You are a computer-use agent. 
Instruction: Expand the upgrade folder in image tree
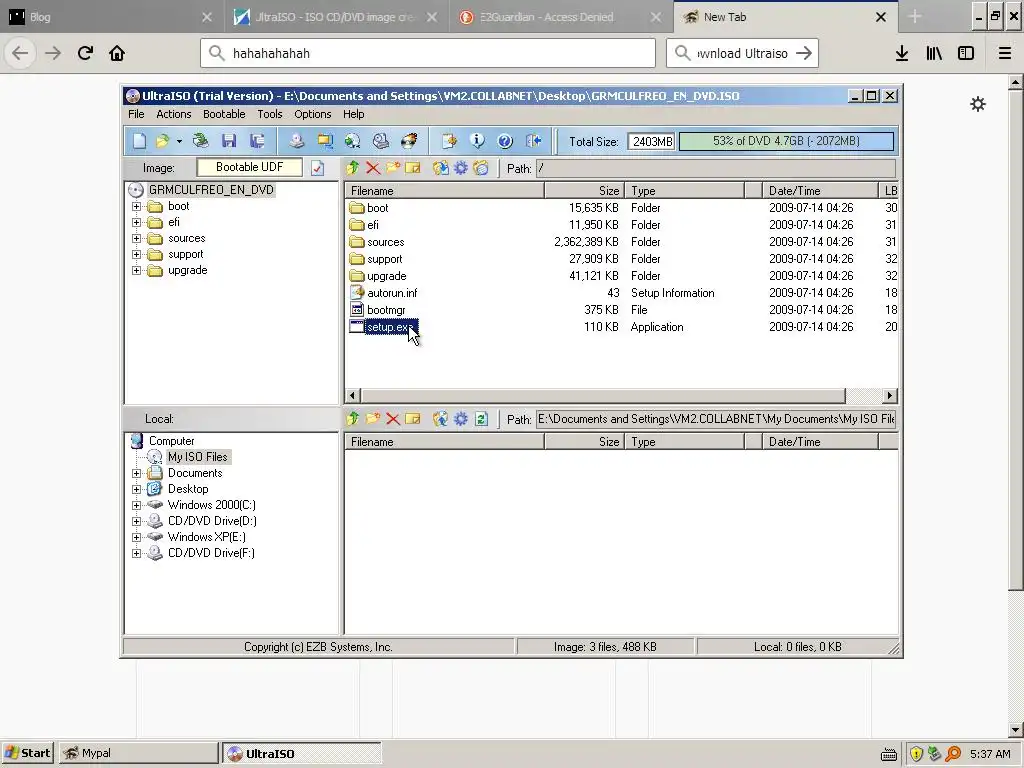136,270
